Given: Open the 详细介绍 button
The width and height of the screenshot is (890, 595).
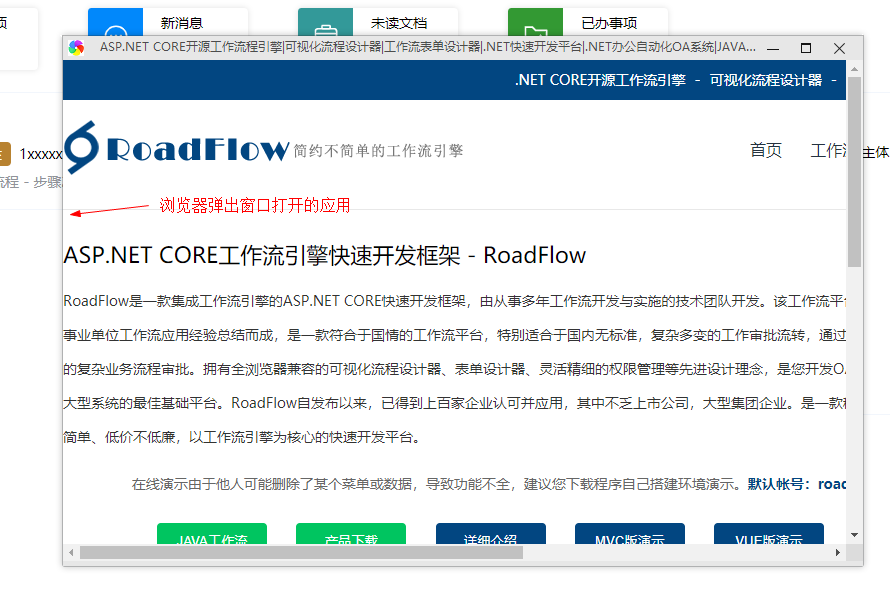Looking at the screenshot, I should coord(490,534).
